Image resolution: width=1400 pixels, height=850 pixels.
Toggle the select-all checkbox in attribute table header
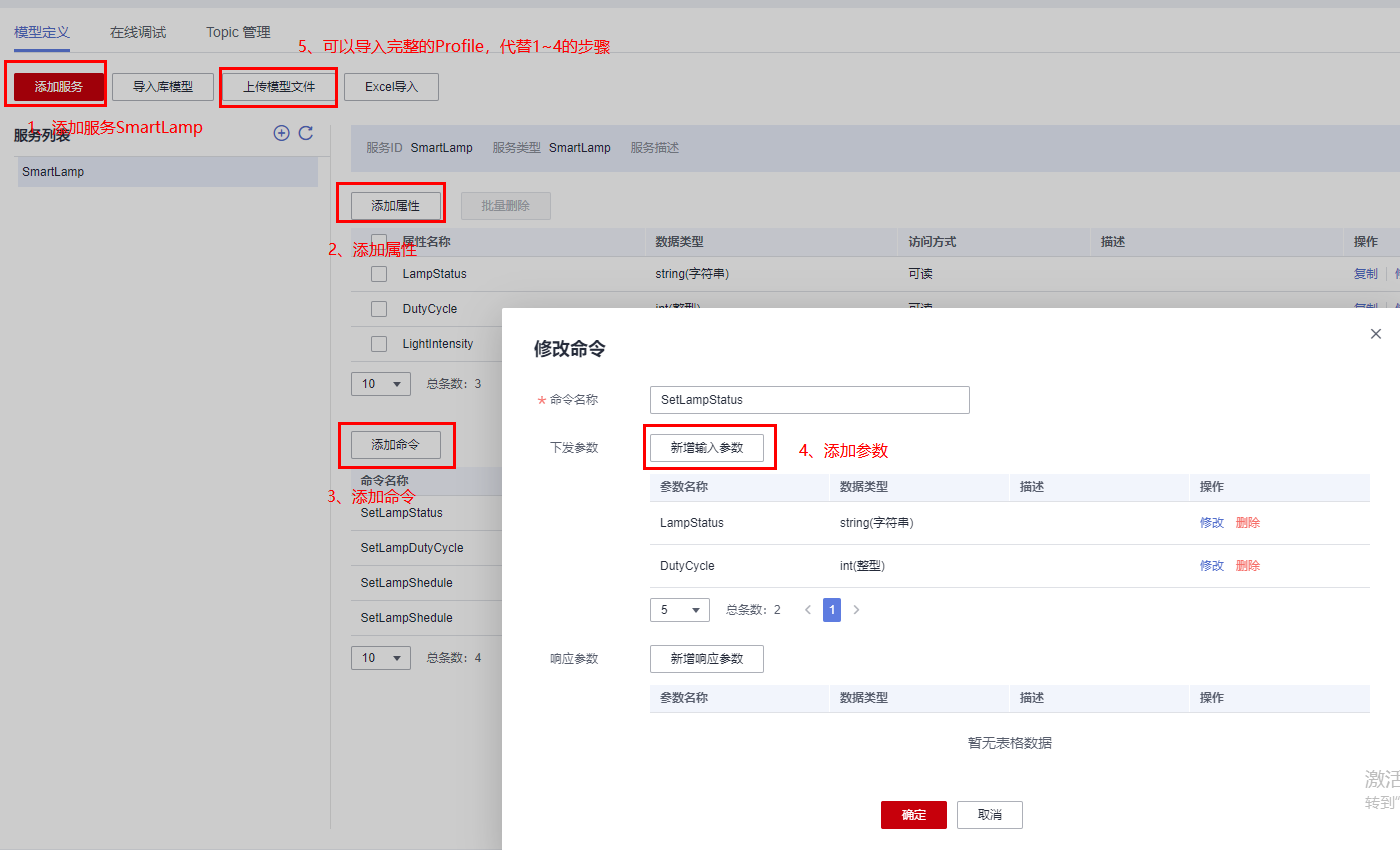click(x=379, y=241)
